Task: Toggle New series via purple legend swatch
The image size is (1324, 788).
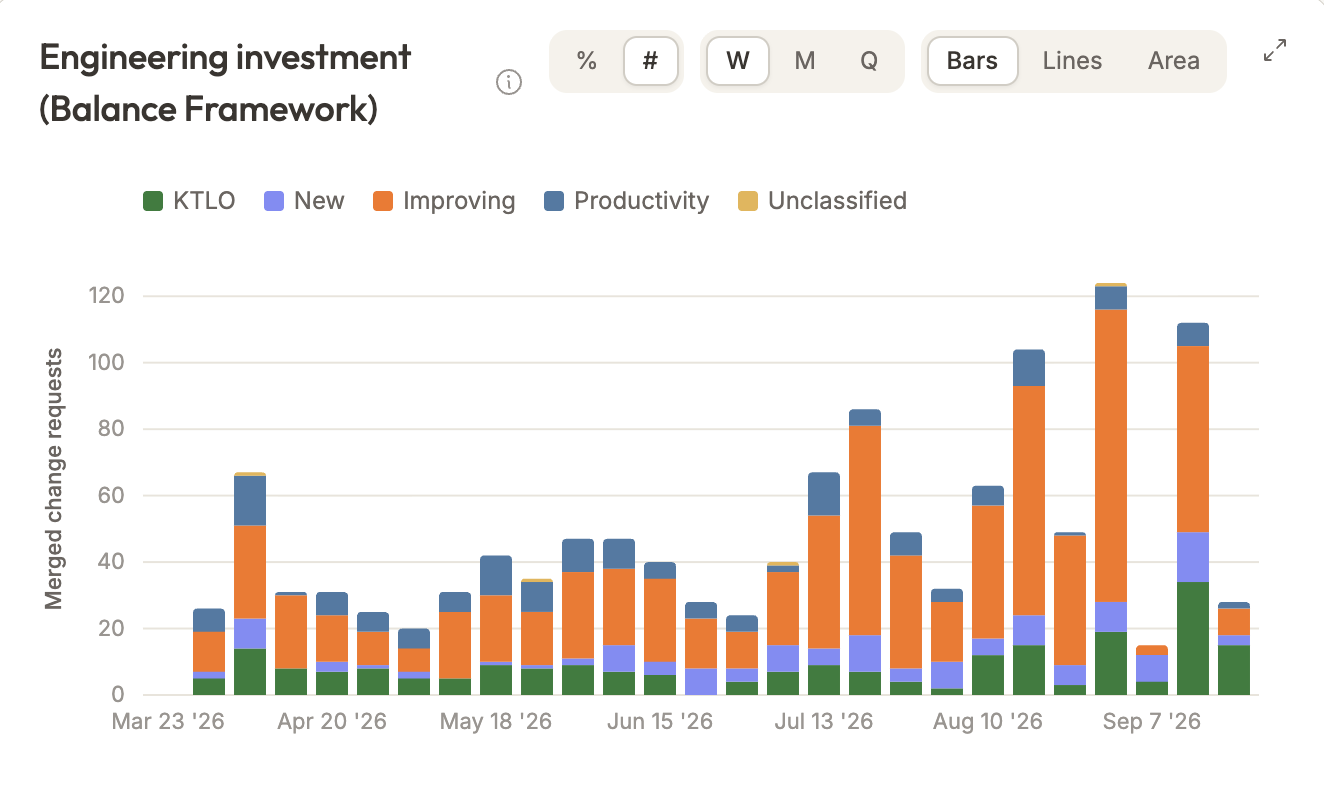Action: [274, 201]
